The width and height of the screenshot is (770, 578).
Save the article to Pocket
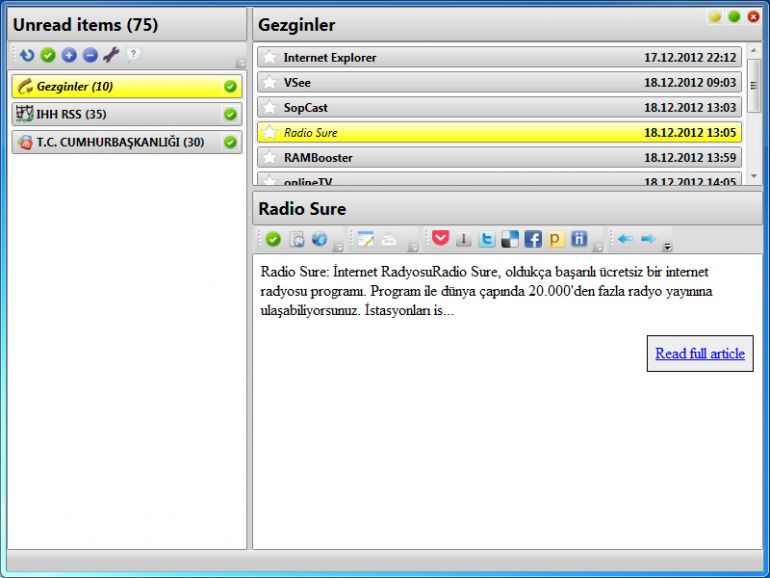441,239
